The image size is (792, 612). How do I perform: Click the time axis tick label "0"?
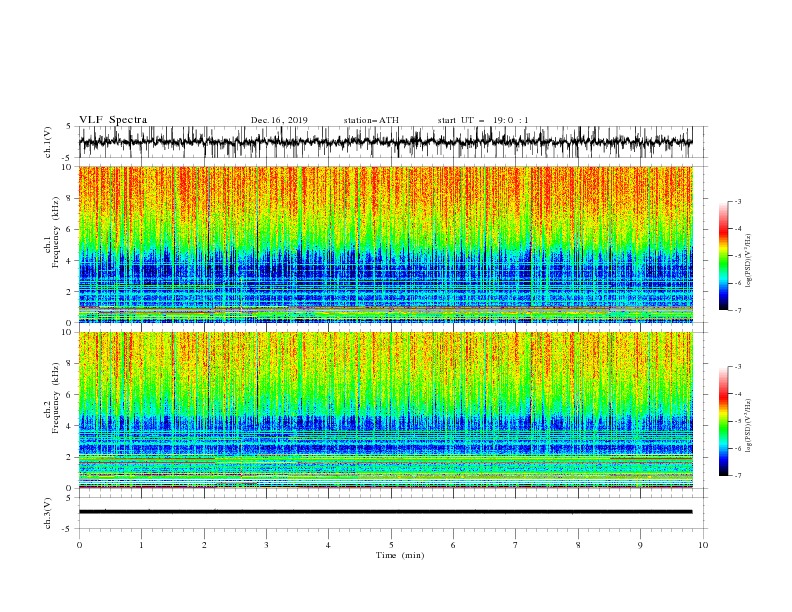click(79, 545)
